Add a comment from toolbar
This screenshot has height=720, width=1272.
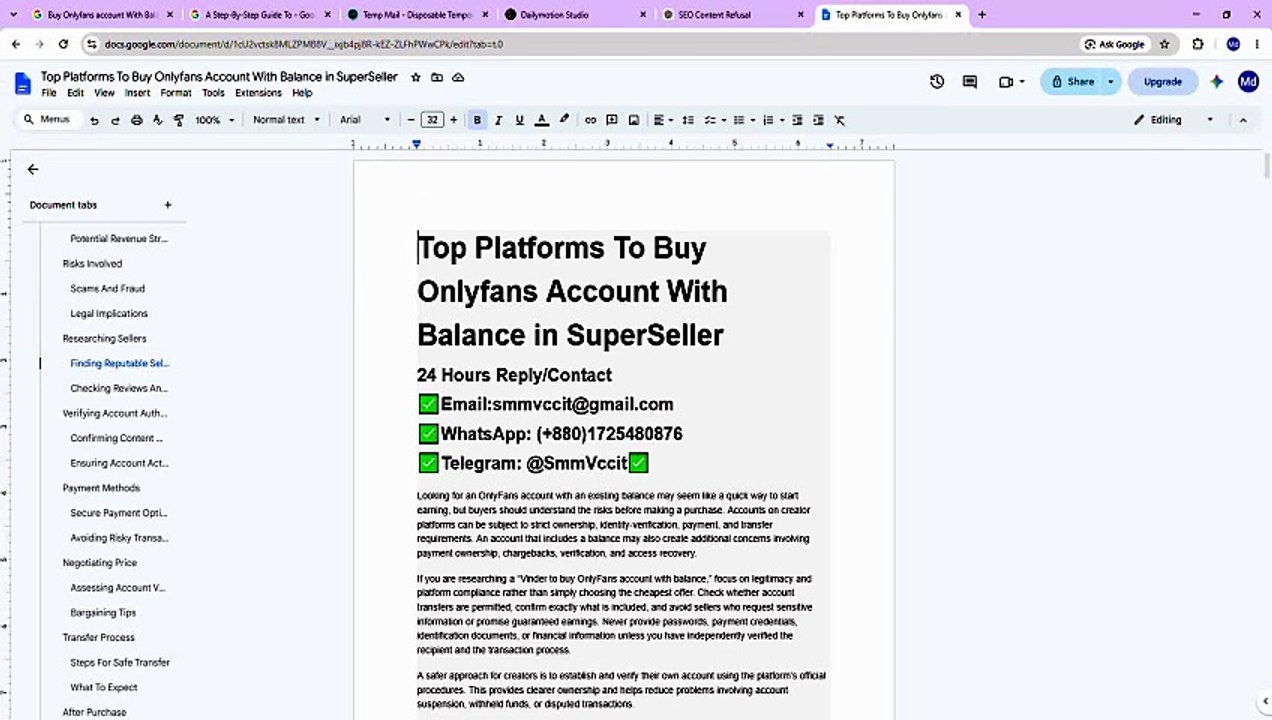click(x=612, y=120)
